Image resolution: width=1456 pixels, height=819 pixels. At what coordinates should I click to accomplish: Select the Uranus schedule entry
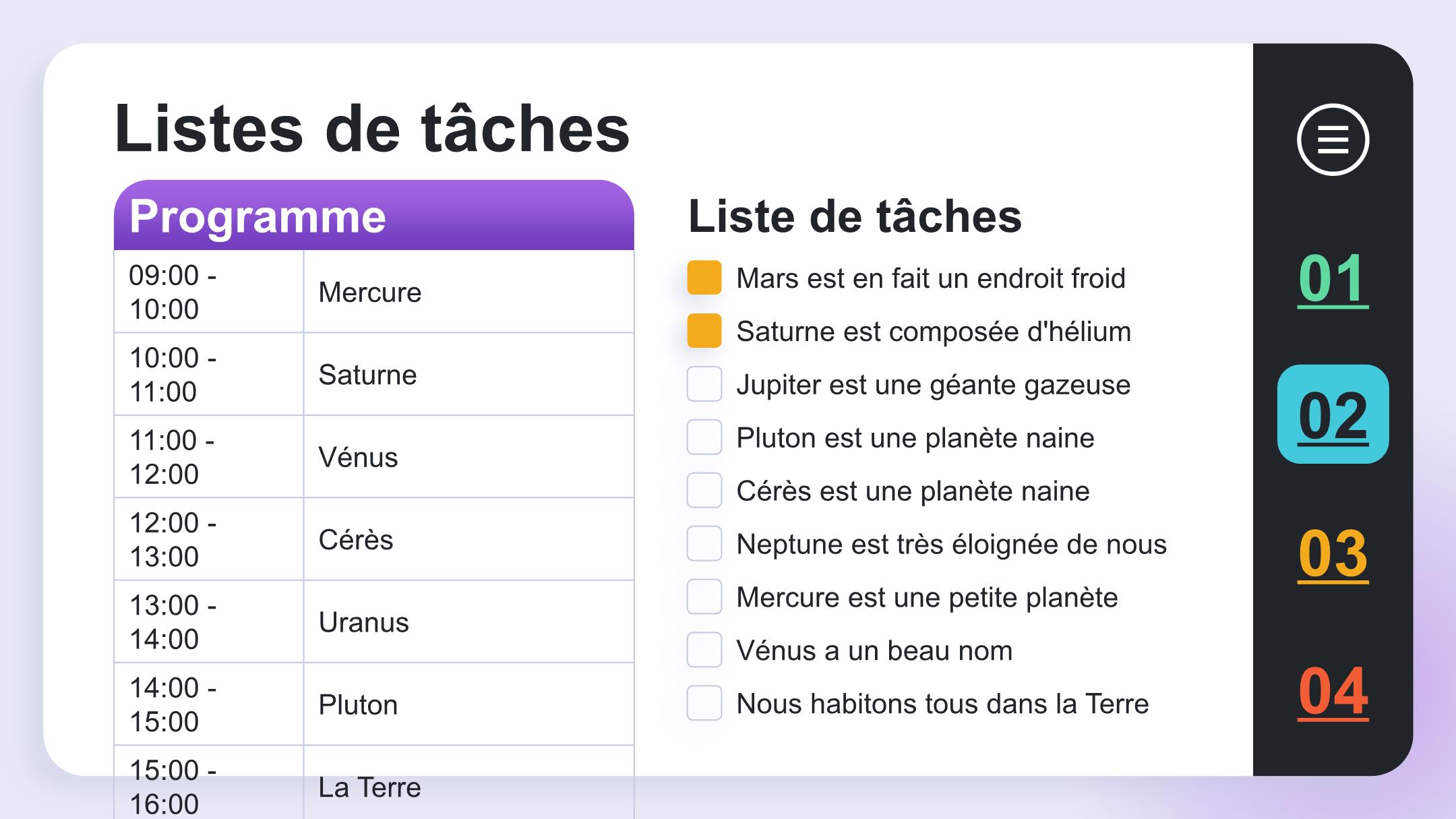coord(468,621)
